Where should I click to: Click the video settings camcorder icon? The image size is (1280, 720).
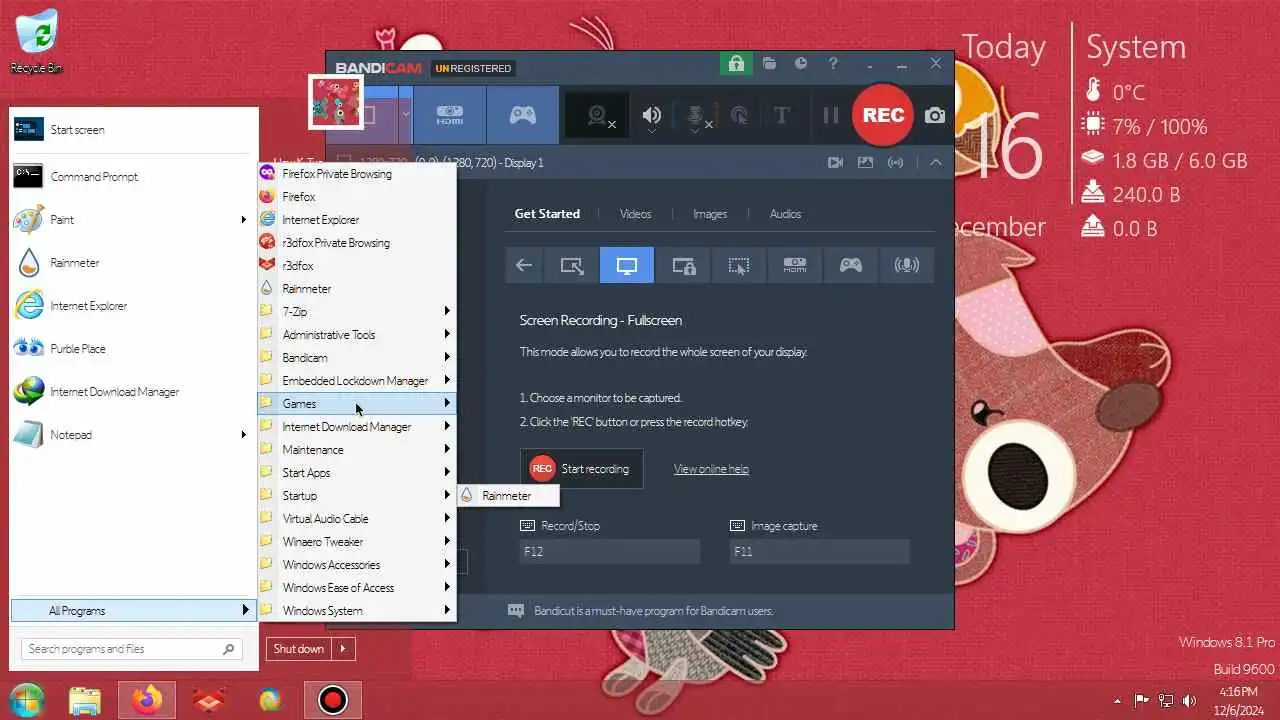835,162
